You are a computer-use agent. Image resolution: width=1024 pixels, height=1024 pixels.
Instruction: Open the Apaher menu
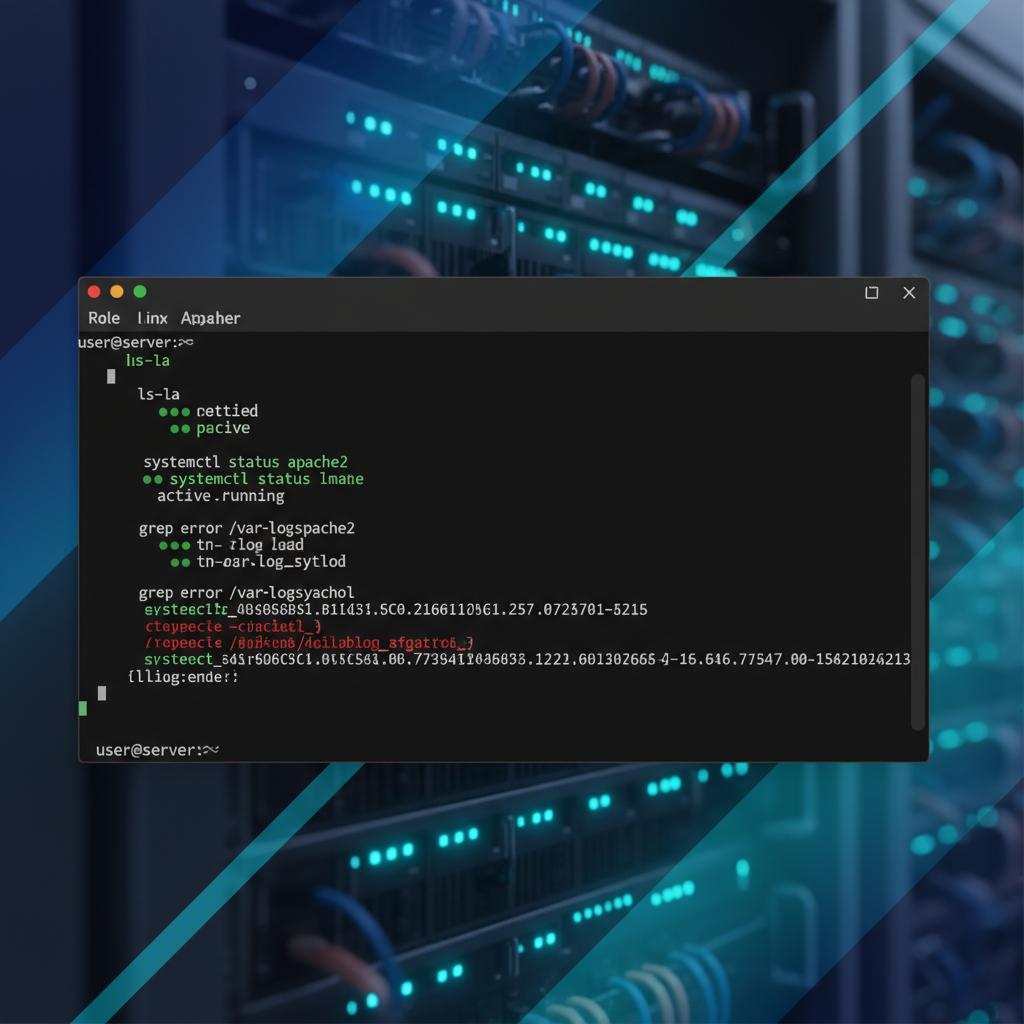[210, 318]
